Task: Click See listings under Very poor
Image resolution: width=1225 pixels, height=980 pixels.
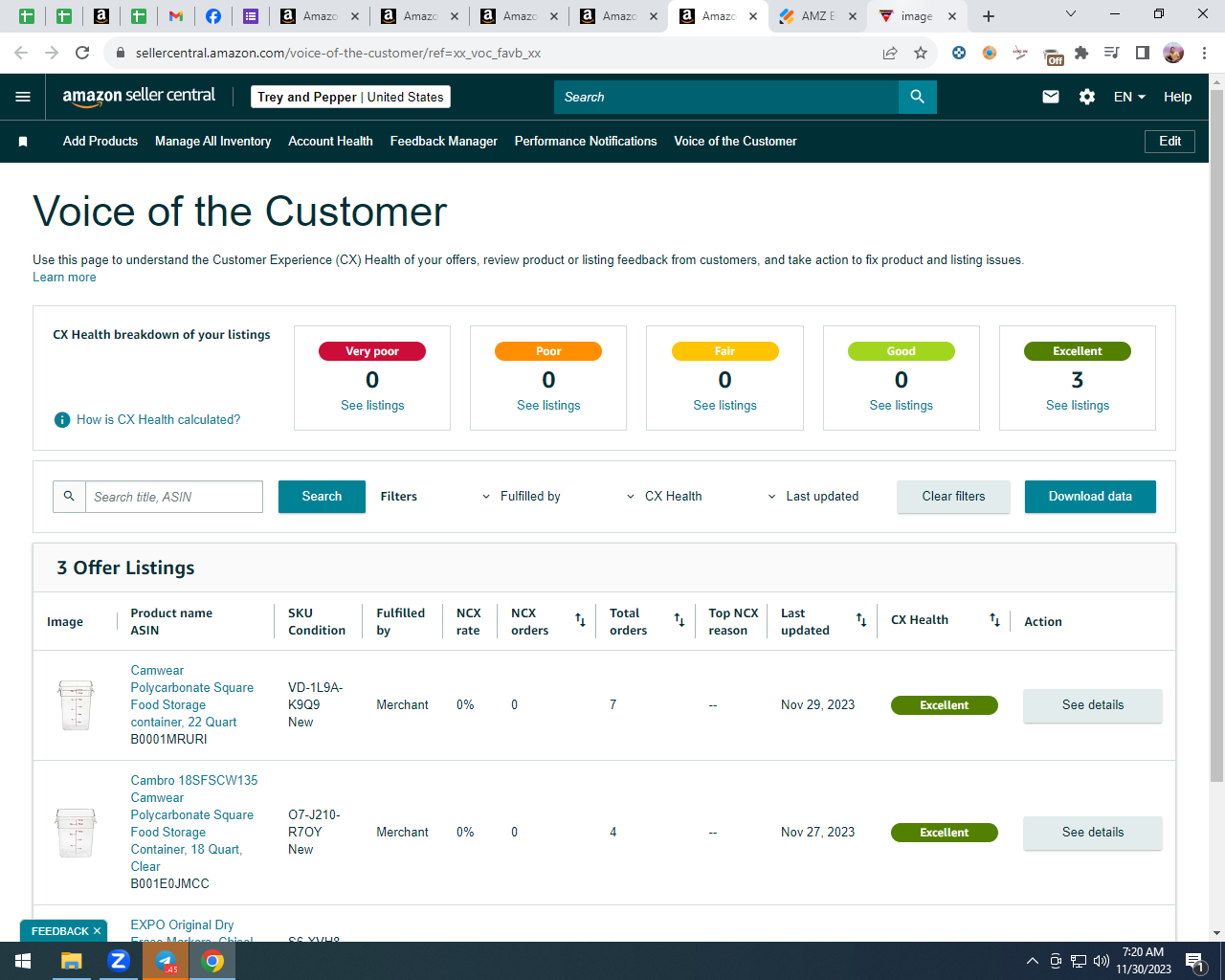Action: [372, 406]
